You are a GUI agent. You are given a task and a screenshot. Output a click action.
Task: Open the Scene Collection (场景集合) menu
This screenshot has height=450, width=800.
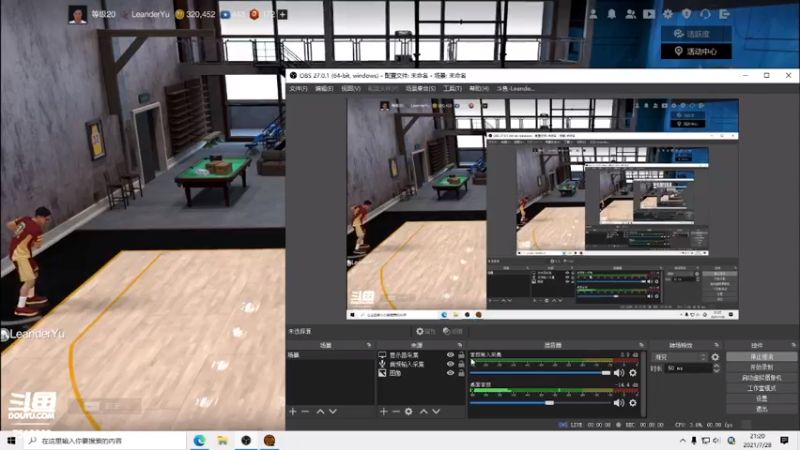click(420, 89)
